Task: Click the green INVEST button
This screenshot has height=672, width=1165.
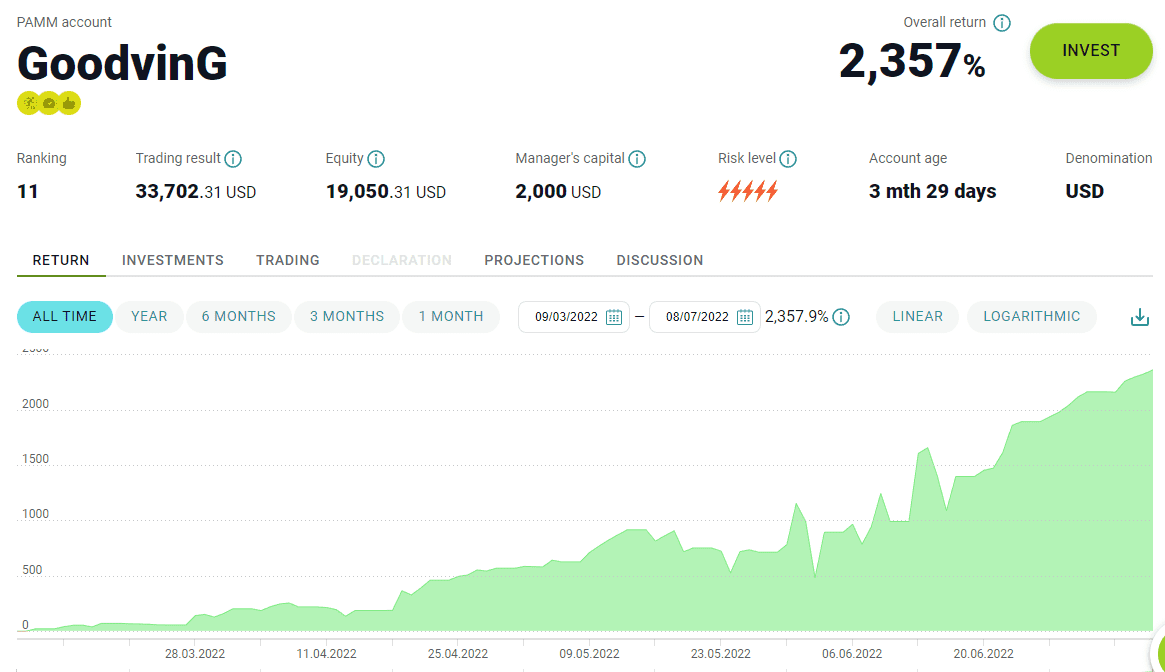Action: [1091, 51]
